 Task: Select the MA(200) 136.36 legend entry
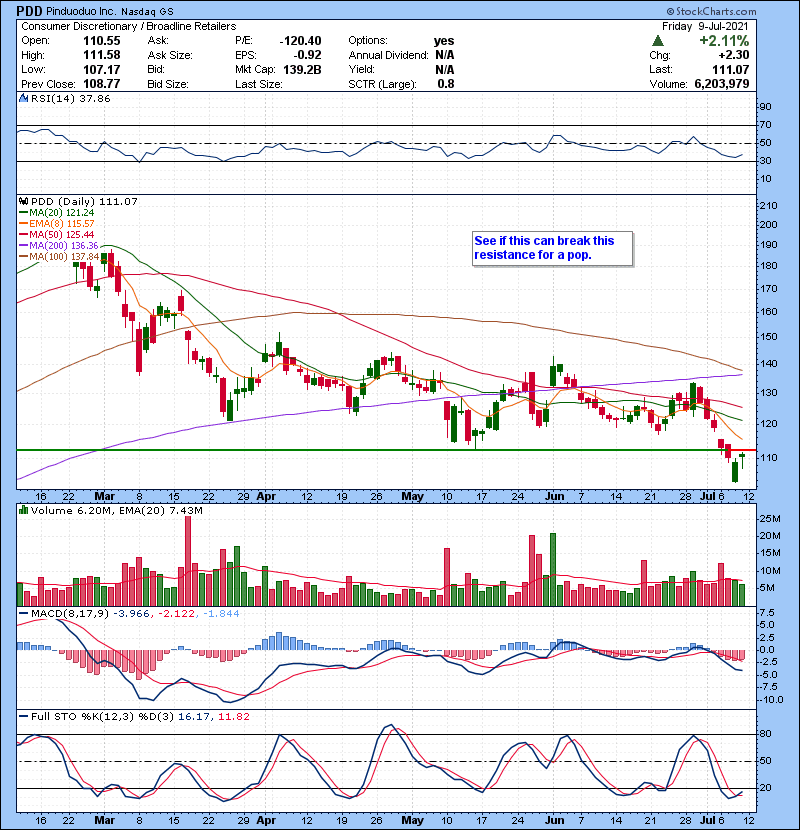(x=59, y=246)
